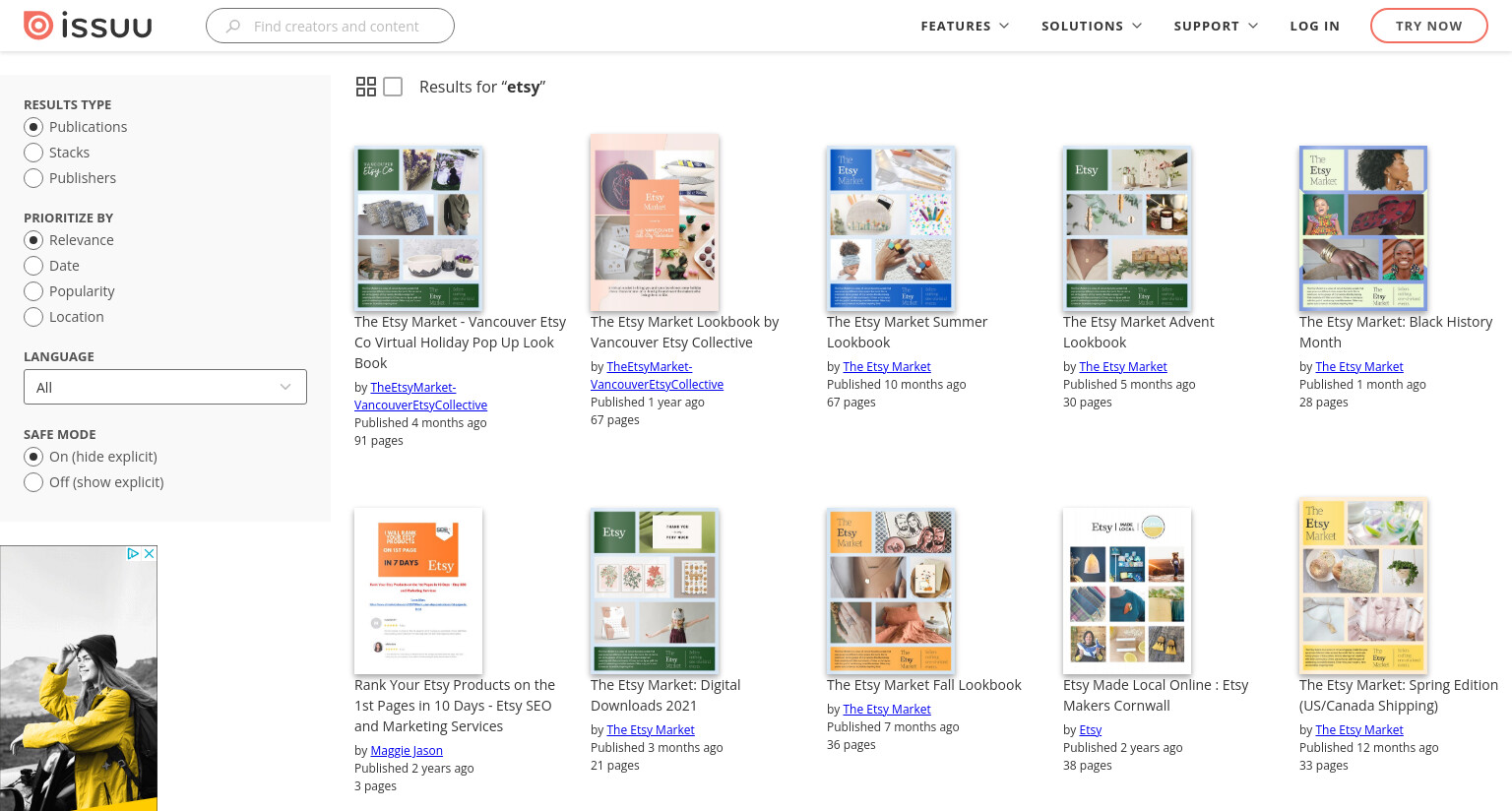
Task: Open title 'The Etsy Market Advent Lookbook'
Action: [1138, 332]
